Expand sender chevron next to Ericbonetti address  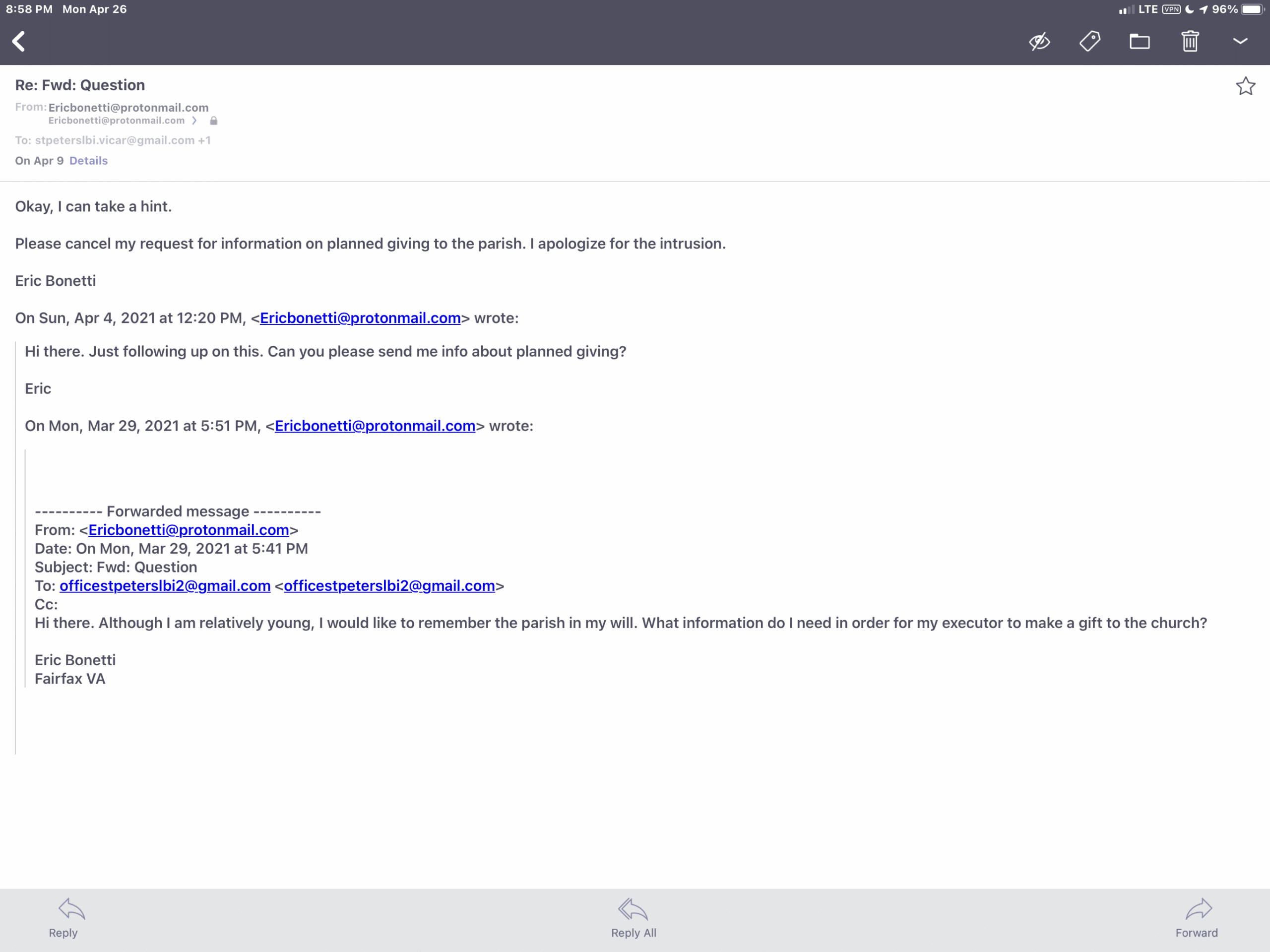tap(194, 121)
